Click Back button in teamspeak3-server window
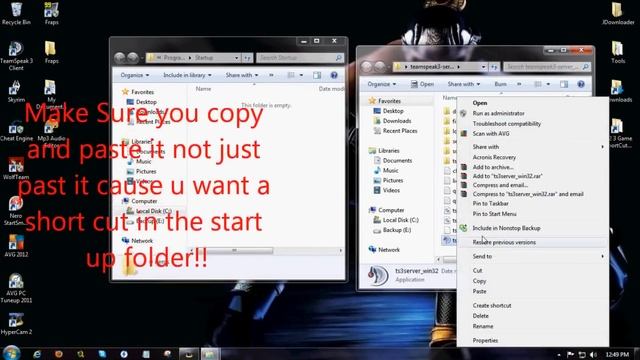 pyautogui.click(x=367, y=67)
